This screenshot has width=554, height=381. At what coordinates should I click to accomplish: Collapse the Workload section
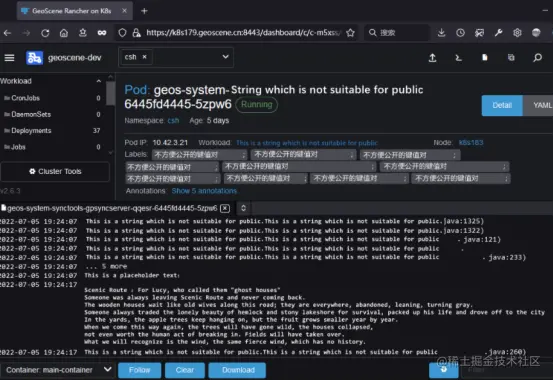[x=99, y=81]
